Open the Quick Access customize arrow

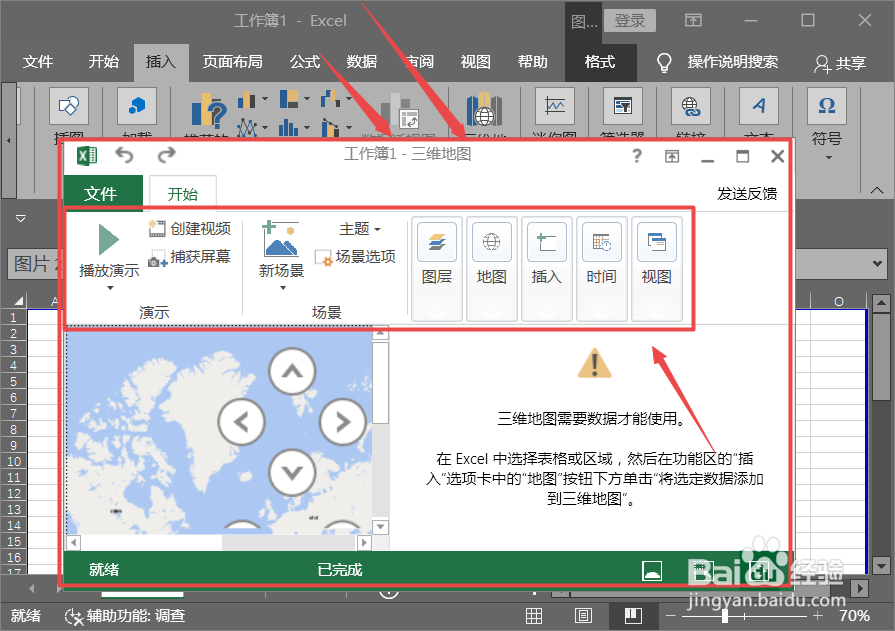coord(21,218)
